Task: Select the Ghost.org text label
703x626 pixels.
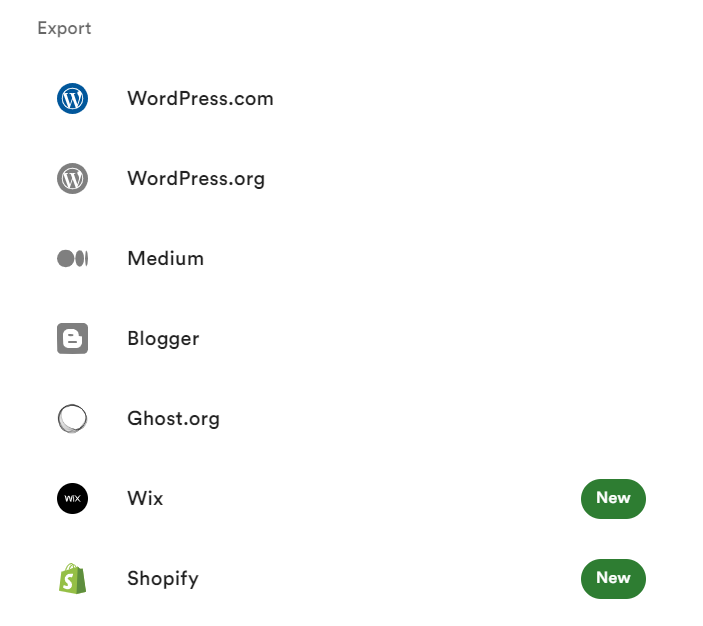Action: [174, 419]
